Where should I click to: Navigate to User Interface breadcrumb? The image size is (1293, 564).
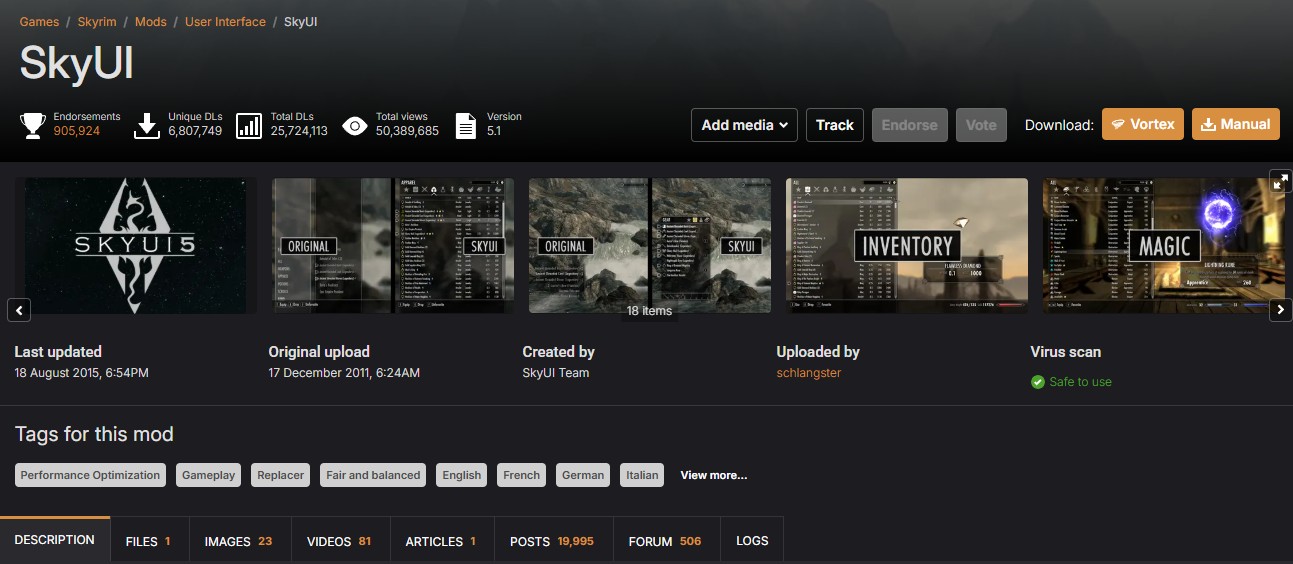pyautogui.click(x=225, y=21)
